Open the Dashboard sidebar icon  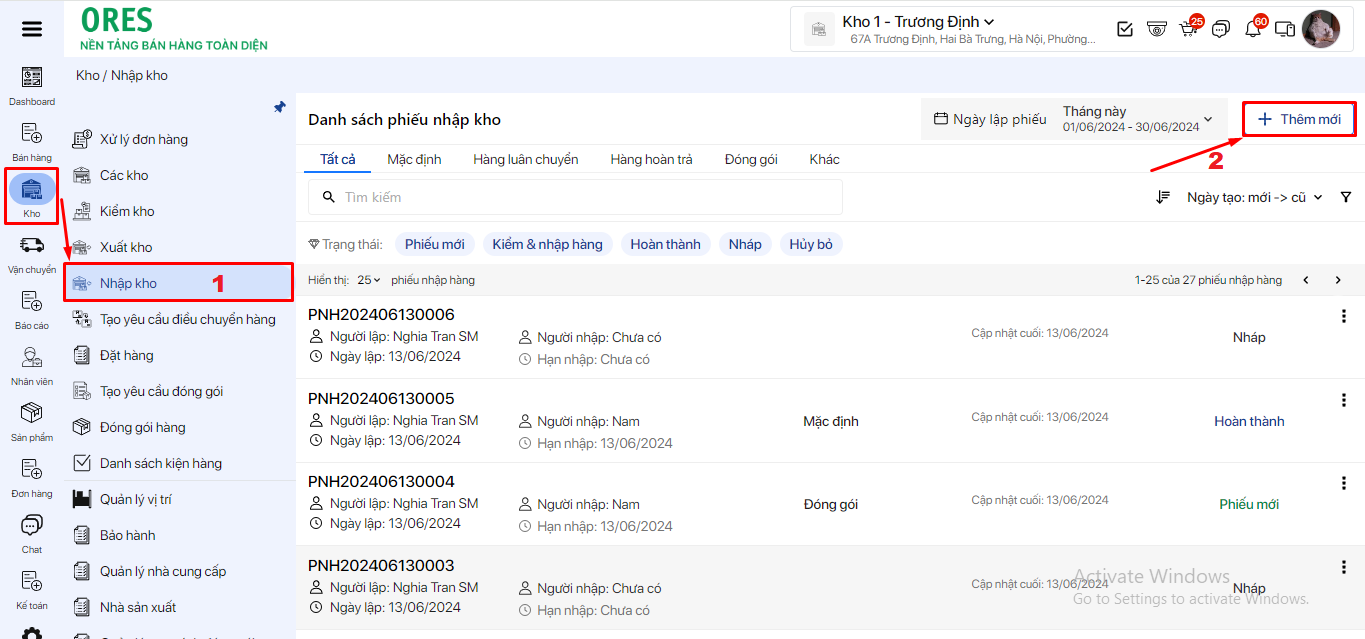[32, 86]
